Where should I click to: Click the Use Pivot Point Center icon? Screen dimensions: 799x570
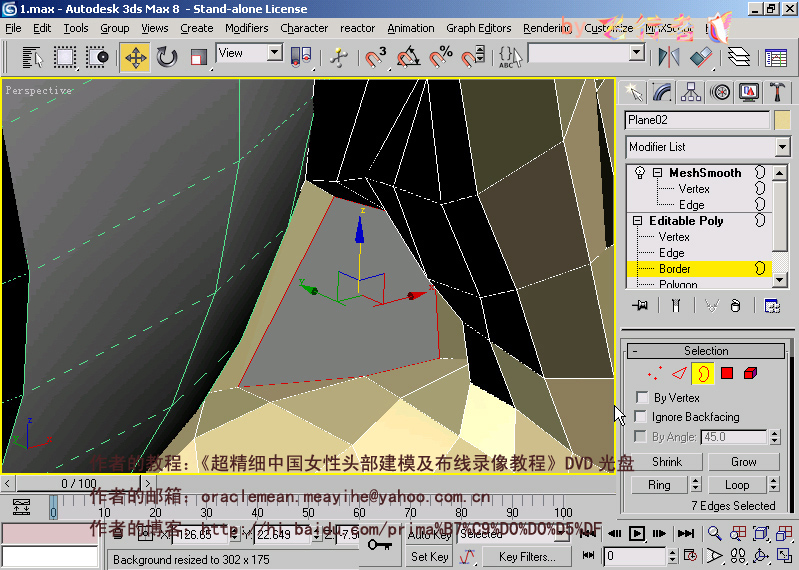pyautogui.click(x=301, y=56)
